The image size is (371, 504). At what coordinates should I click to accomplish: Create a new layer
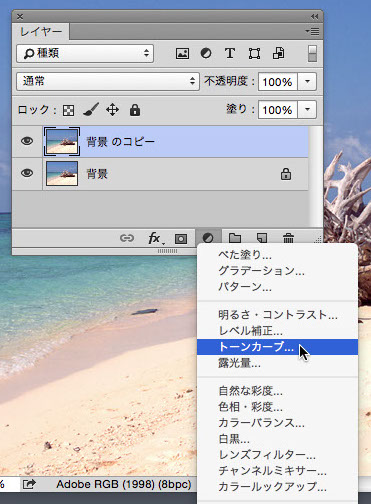(x=262, y=238)
